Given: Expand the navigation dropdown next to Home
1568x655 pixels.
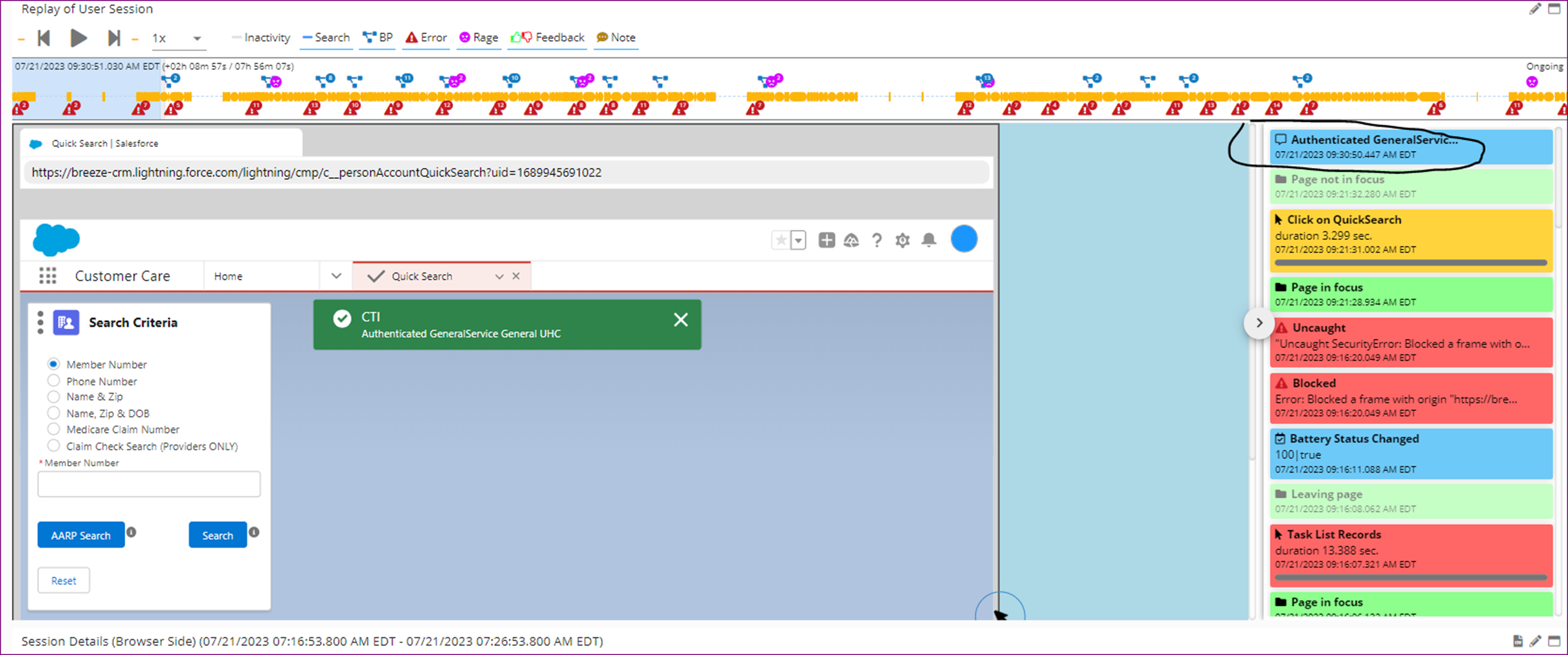Looking at the screenshot, I should pyautogui.click(x=336, y=276).
